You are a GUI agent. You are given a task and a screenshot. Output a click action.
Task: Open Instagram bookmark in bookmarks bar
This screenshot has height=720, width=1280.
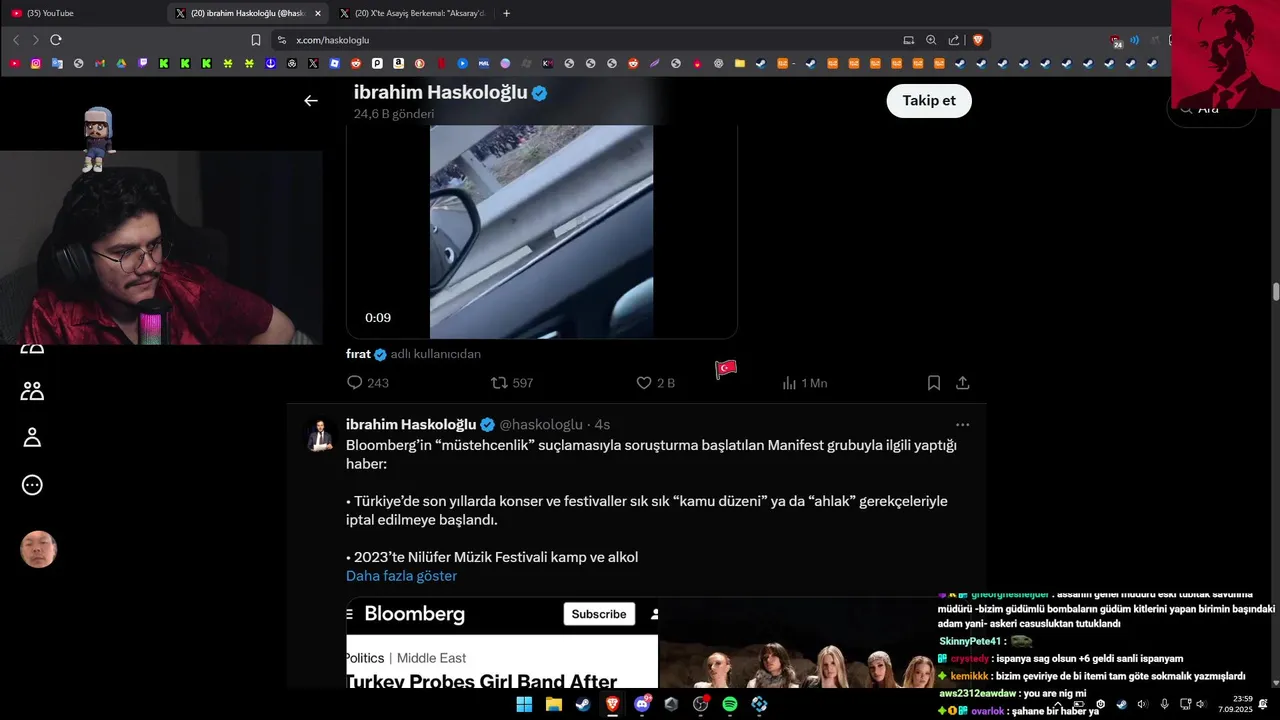click(x=36, y=63)
